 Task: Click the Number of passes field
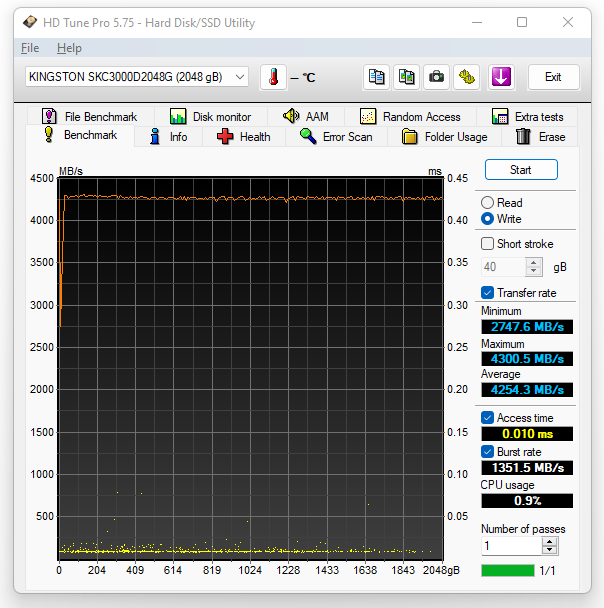(512, 546)
